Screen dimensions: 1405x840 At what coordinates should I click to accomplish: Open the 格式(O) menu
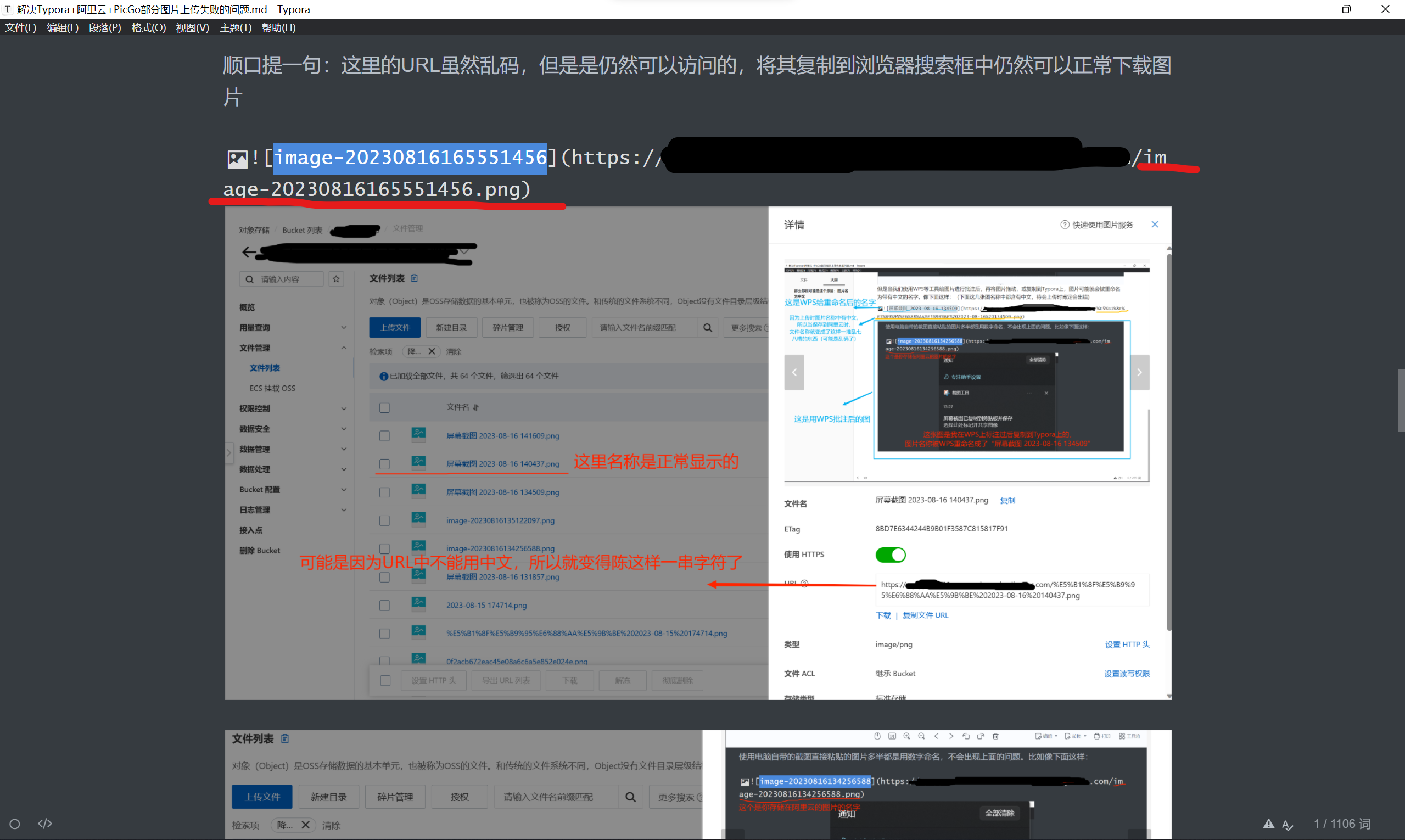pos(148,28)
